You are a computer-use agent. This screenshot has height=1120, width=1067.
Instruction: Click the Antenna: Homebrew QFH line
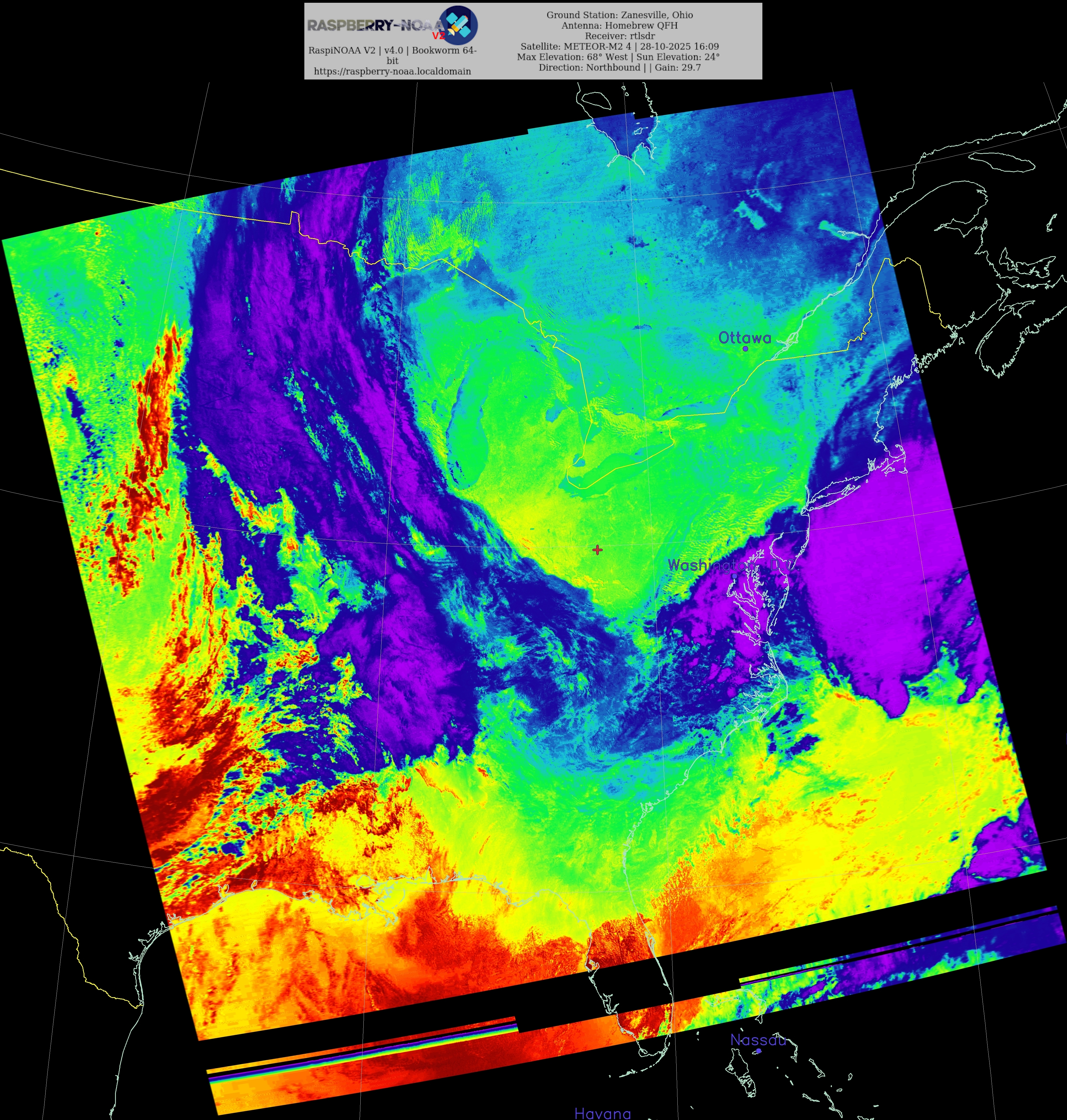coord(619,25)
